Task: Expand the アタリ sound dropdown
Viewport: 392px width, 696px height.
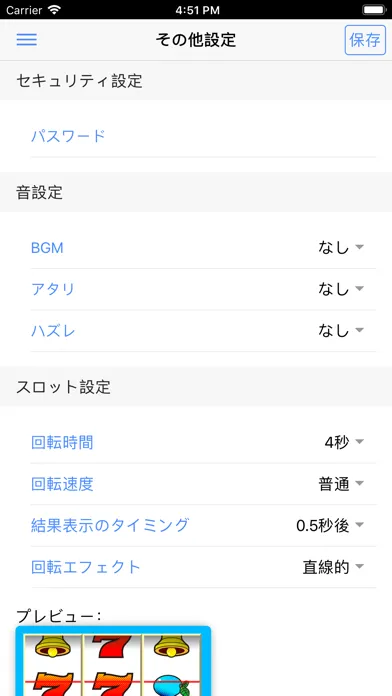Action: coord(203,289)
